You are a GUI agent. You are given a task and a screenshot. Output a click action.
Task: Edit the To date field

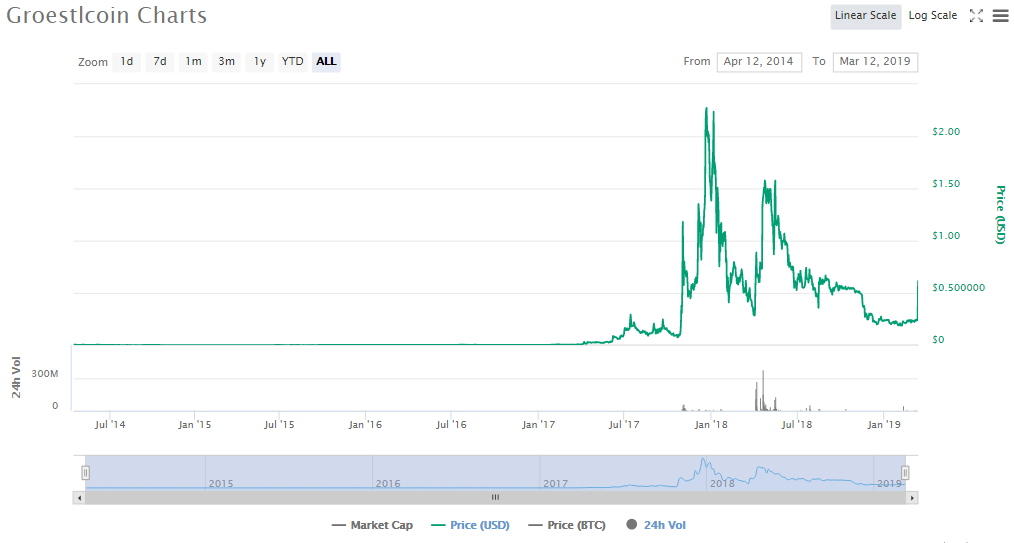[x=875, y=61]
